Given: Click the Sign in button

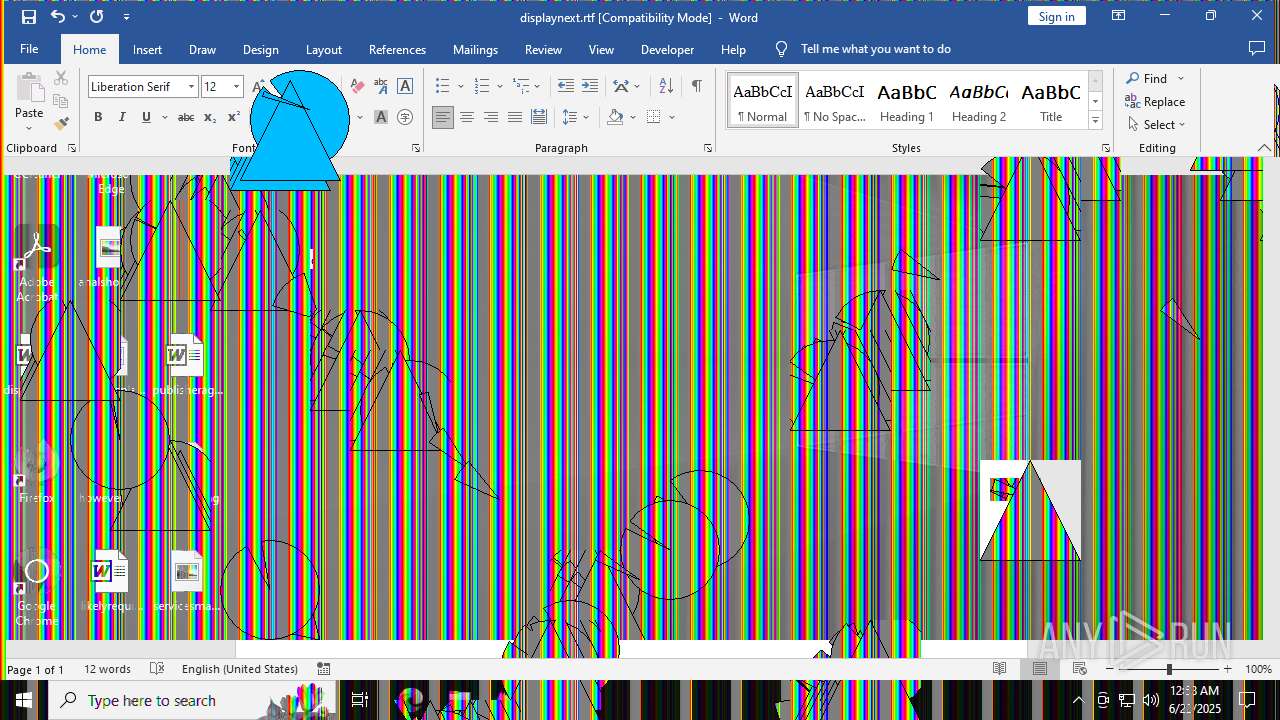Looking at the screenshot, I should 1056,16.
